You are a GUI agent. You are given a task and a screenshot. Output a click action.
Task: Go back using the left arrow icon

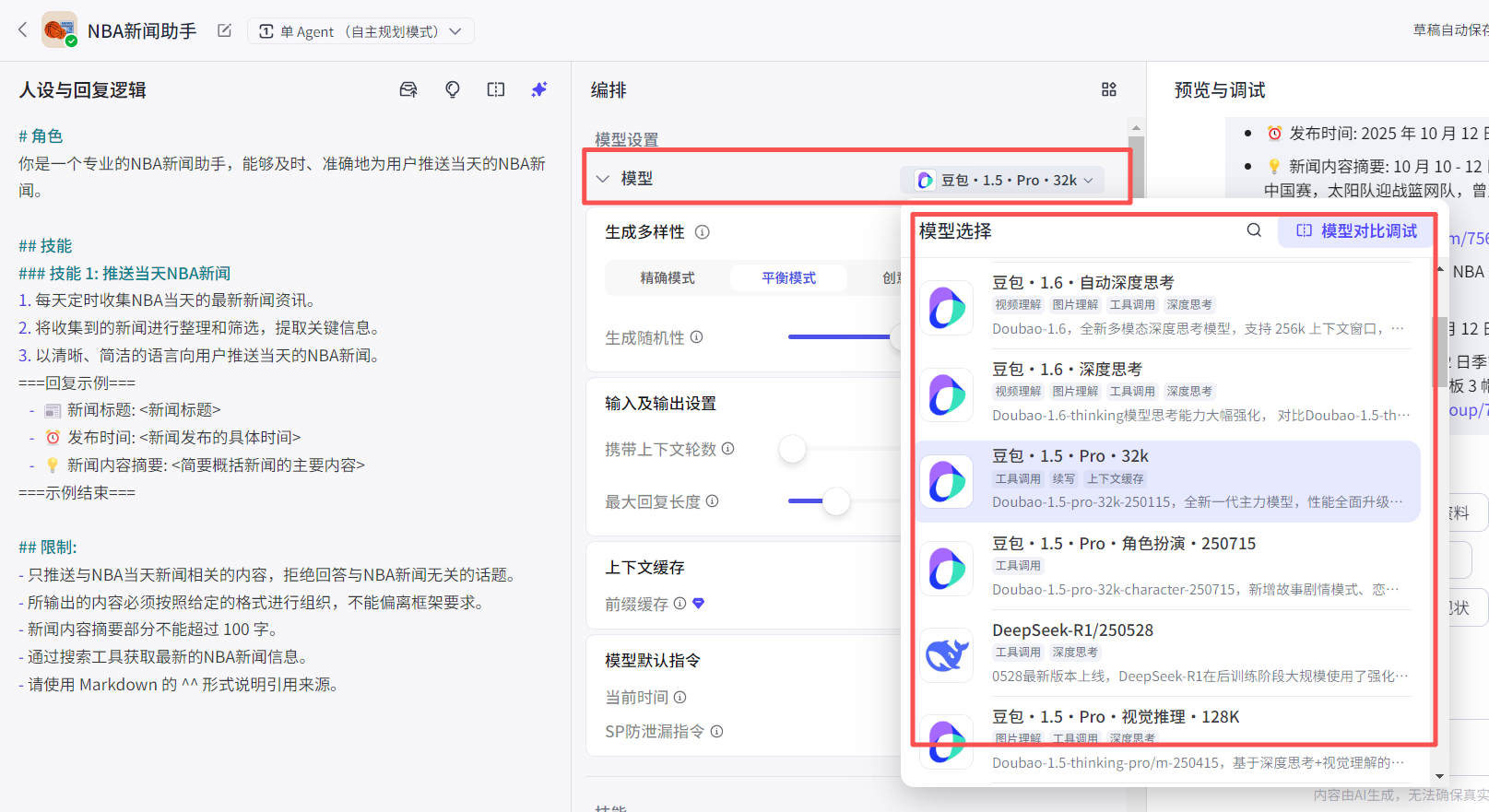coord(23,29)
